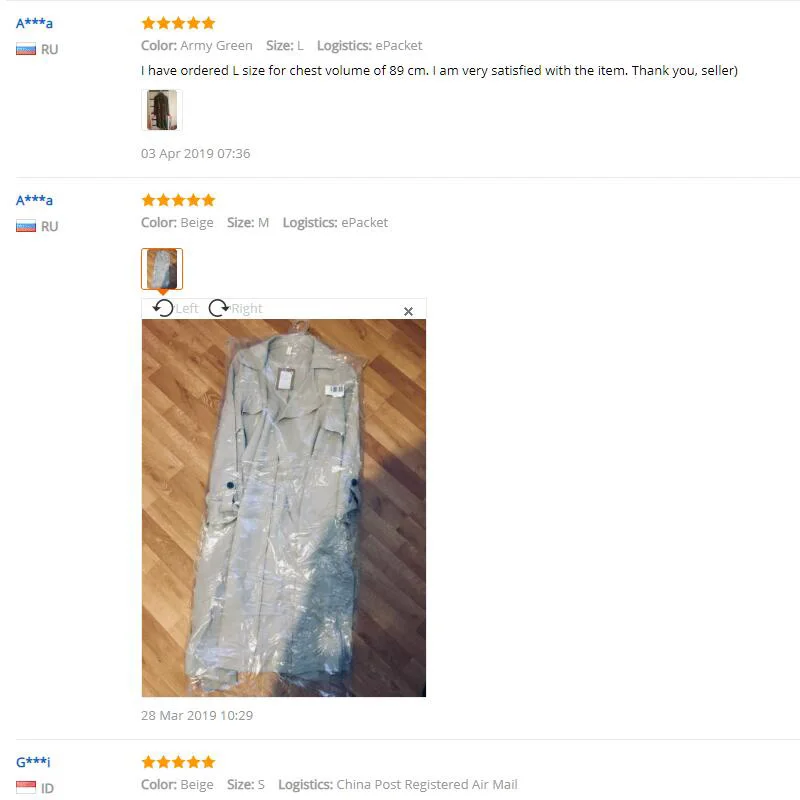800x800 pixels.
Task: Click the Beige M review star rating
Action: click(179, 200)
